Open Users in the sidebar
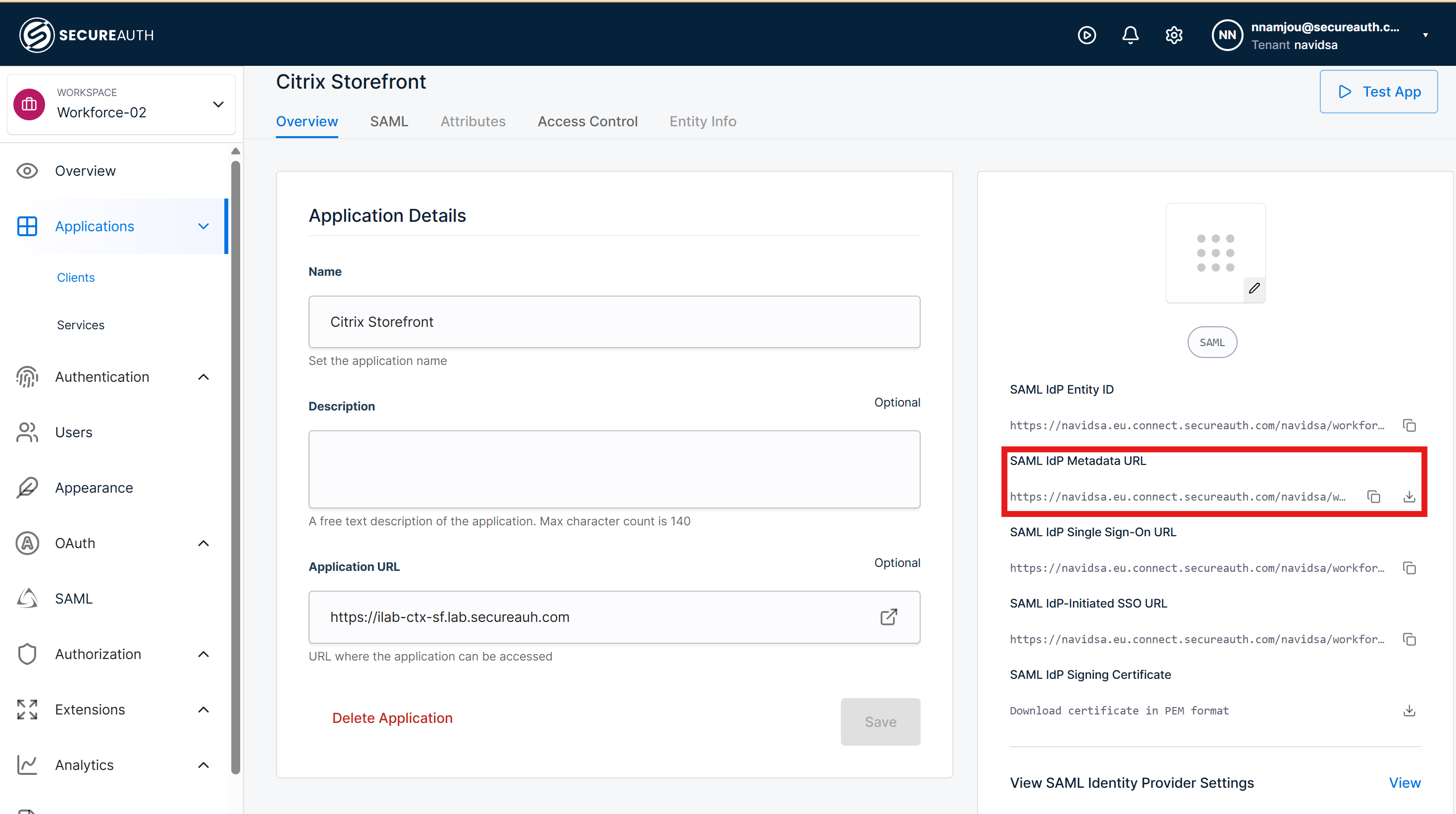This screenshot has height=814, width=1456. 73,432
